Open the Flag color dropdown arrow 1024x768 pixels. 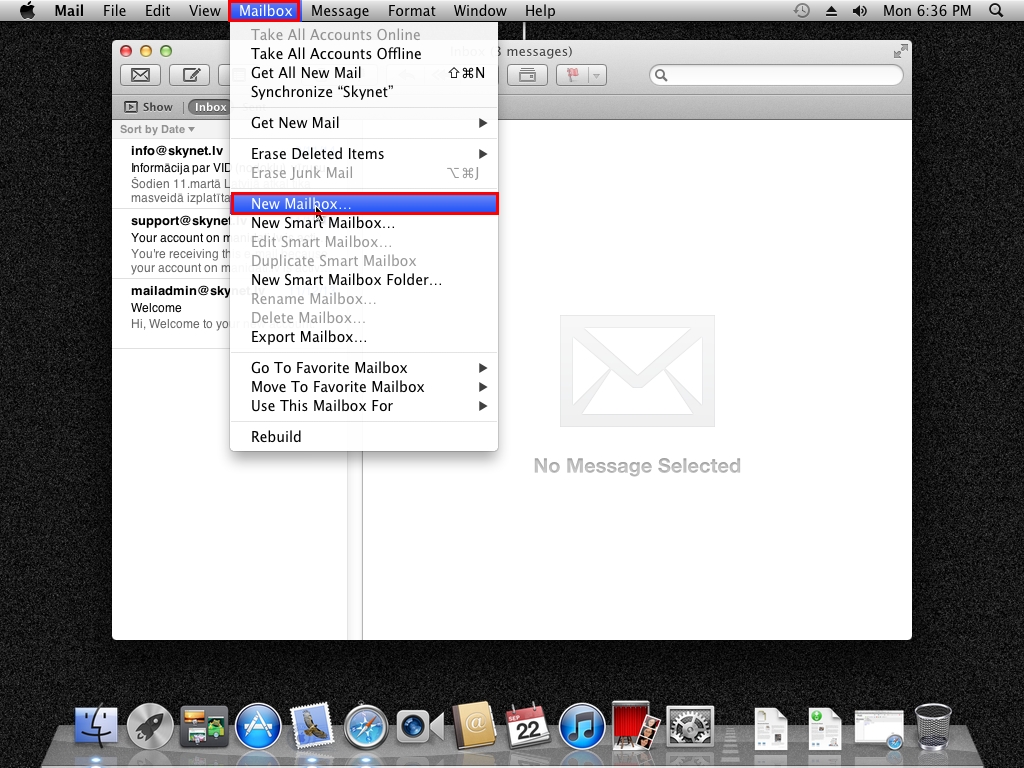click(597, 75)
